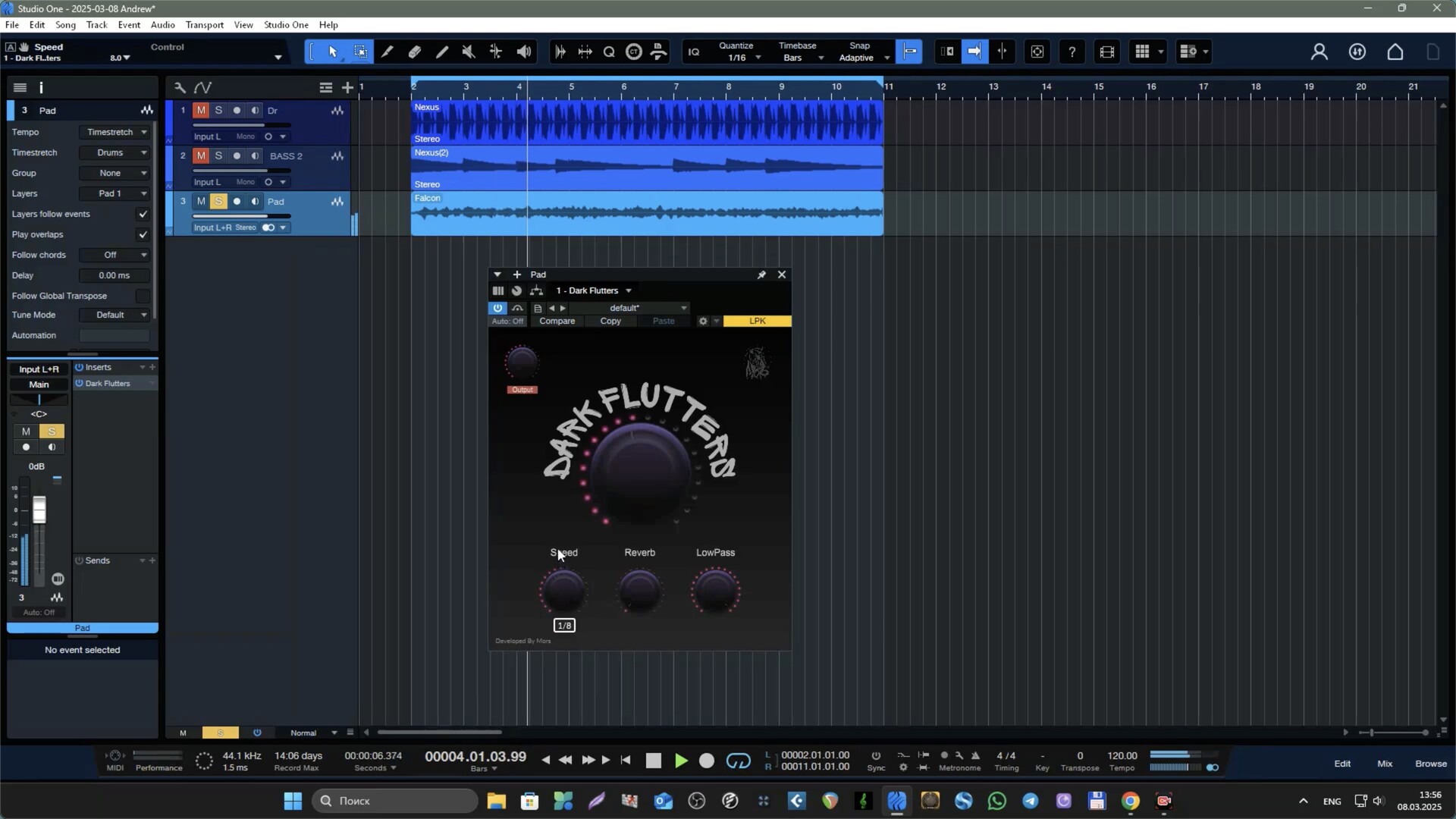Open Google Chrome from taskbar
Viewport: 1456px width, 819px height.
(x=1131, y=801)
